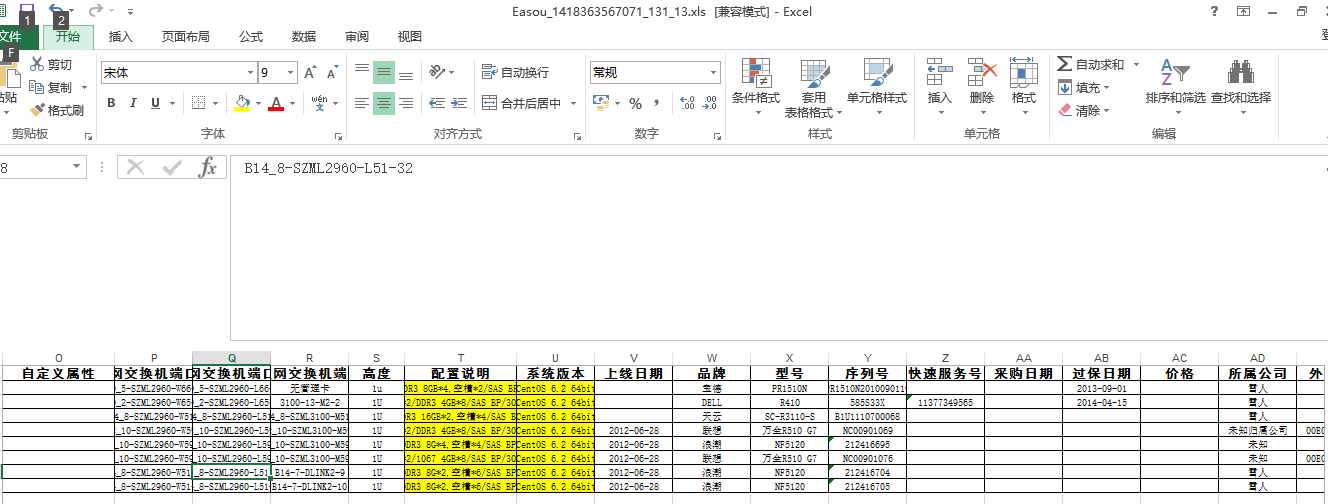Apply the red font color
The width and height of the screenshot is (1328, 504).
pyautogui.click(x=277, y=103)
